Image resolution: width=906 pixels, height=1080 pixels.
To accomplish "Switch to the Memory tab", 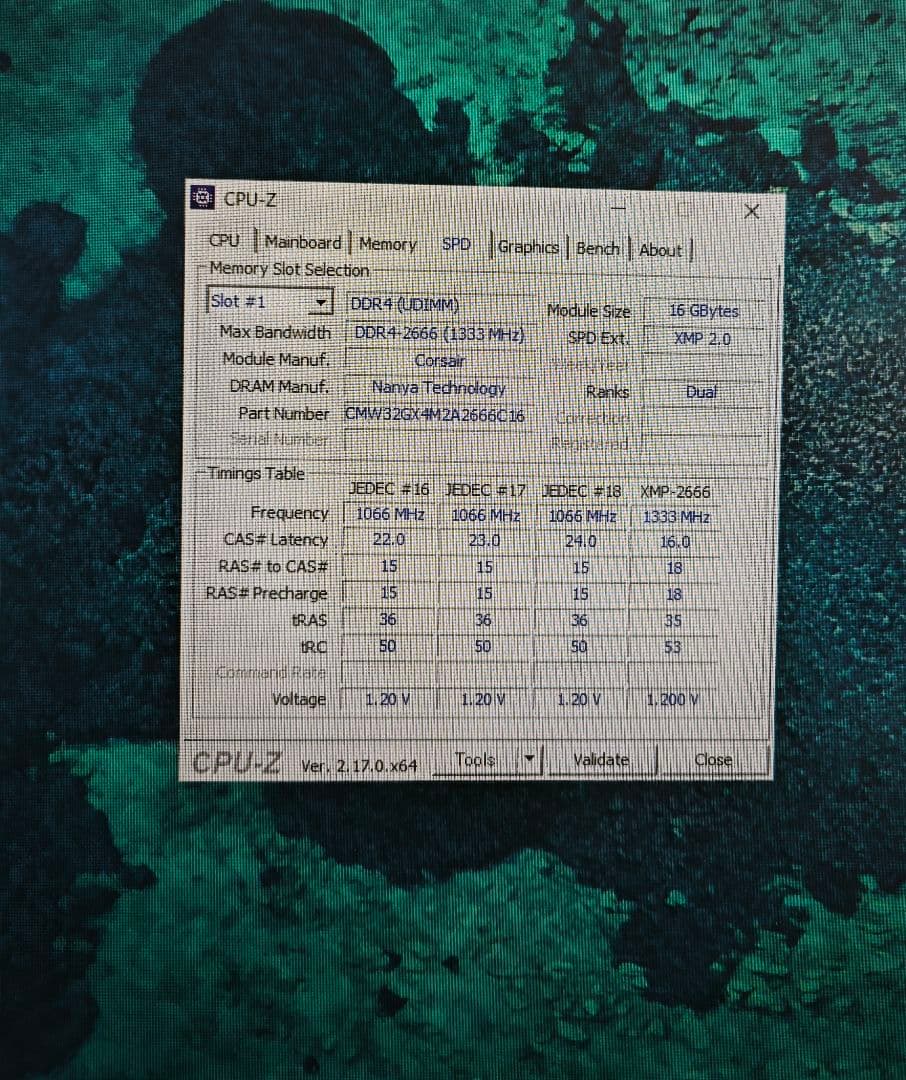I will click(x=388, y=244).
